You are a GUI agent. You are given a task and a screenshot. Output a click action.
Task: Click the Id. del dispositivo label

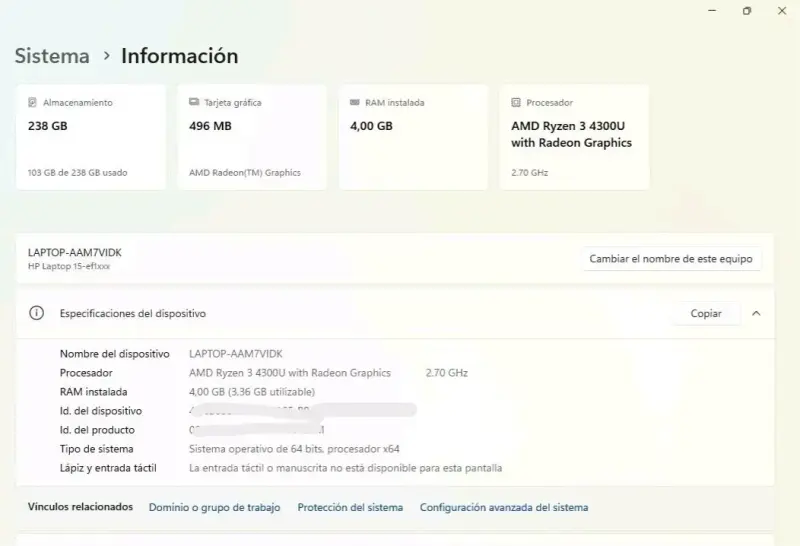coord(101,411)
